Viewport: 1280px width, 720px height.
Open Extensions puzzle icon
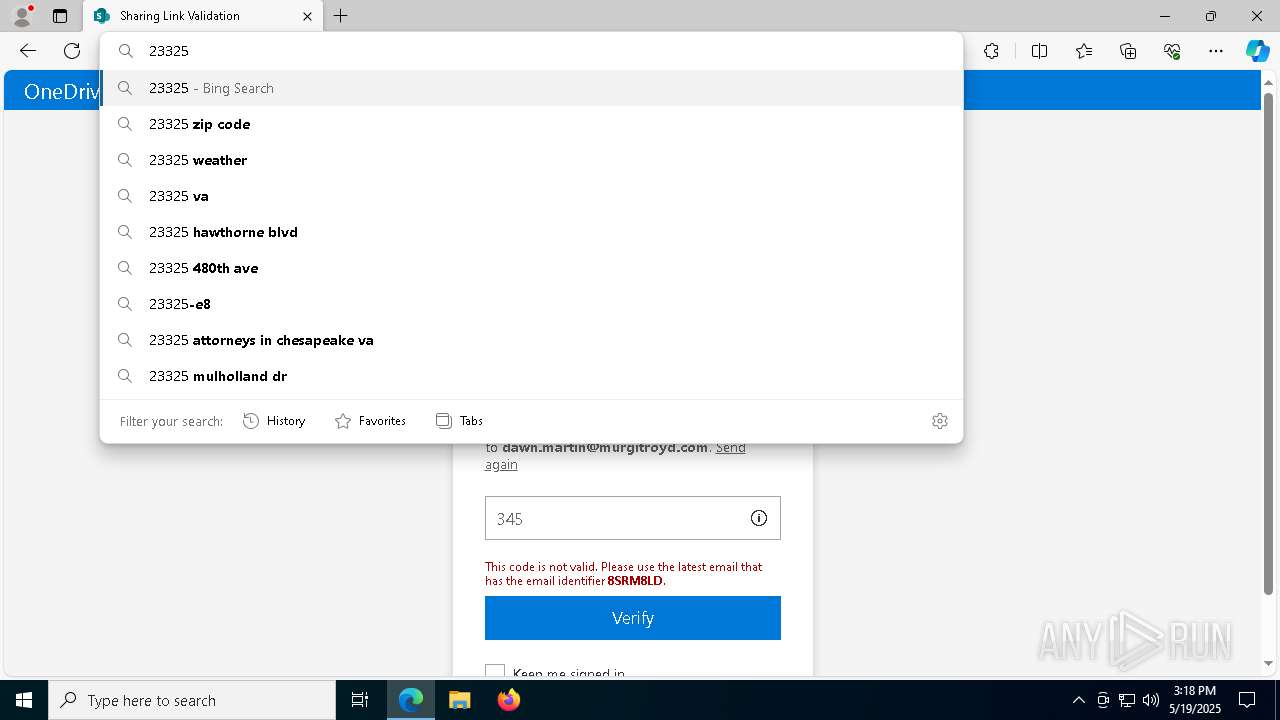point(991,51)
